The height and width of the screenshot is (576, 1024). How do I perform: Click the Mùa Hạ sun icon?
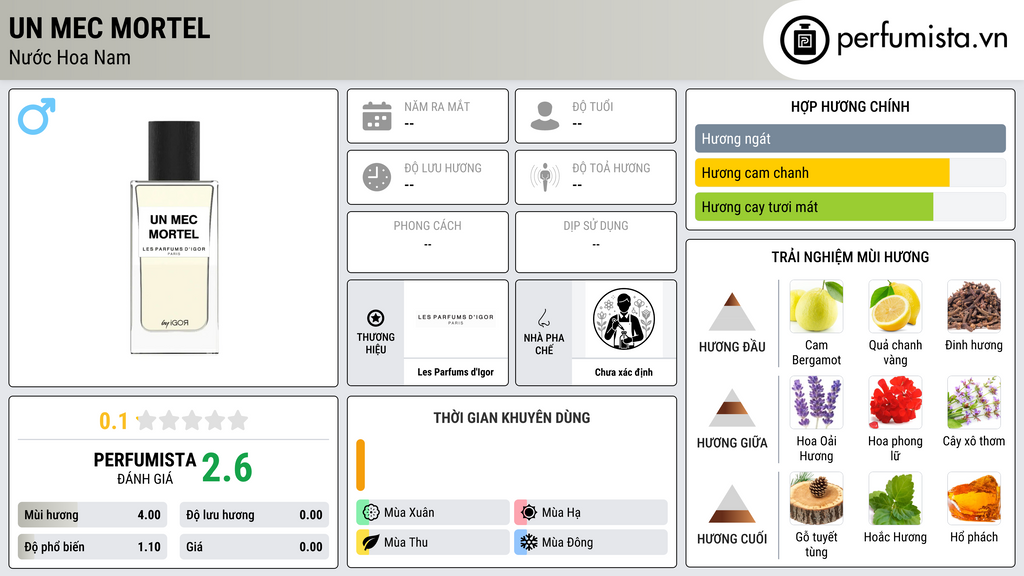529,512
